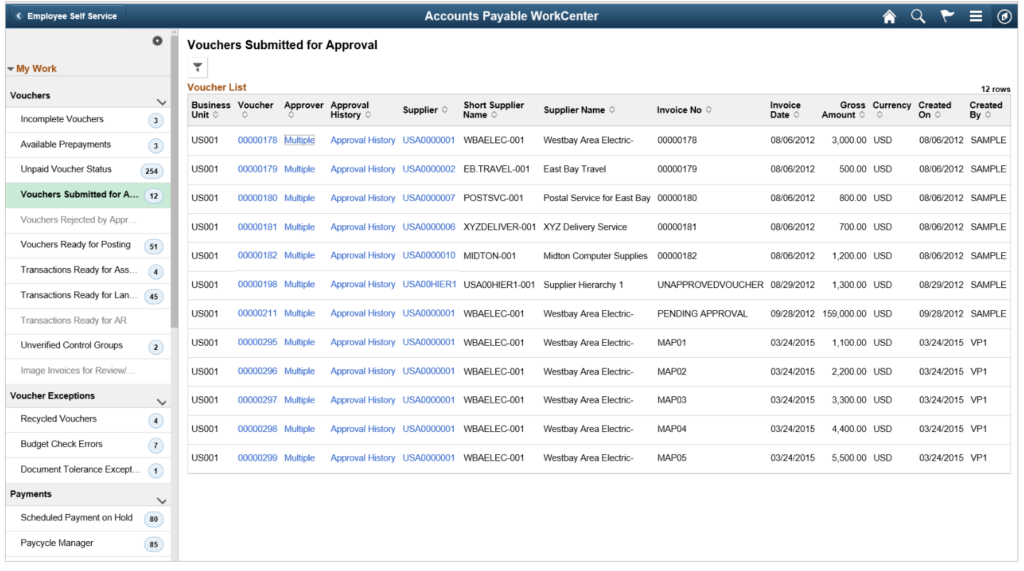
Task: Collapse the Vouchers group chevron
Action: click(161, 102)
